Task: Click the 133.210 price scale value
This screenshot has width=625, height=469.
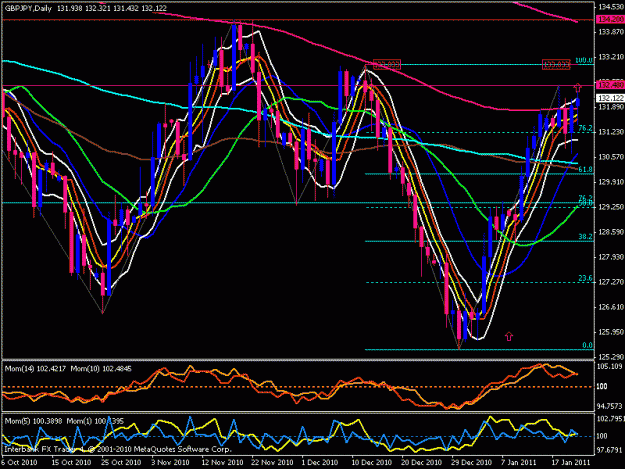Action: pos(611,57)
